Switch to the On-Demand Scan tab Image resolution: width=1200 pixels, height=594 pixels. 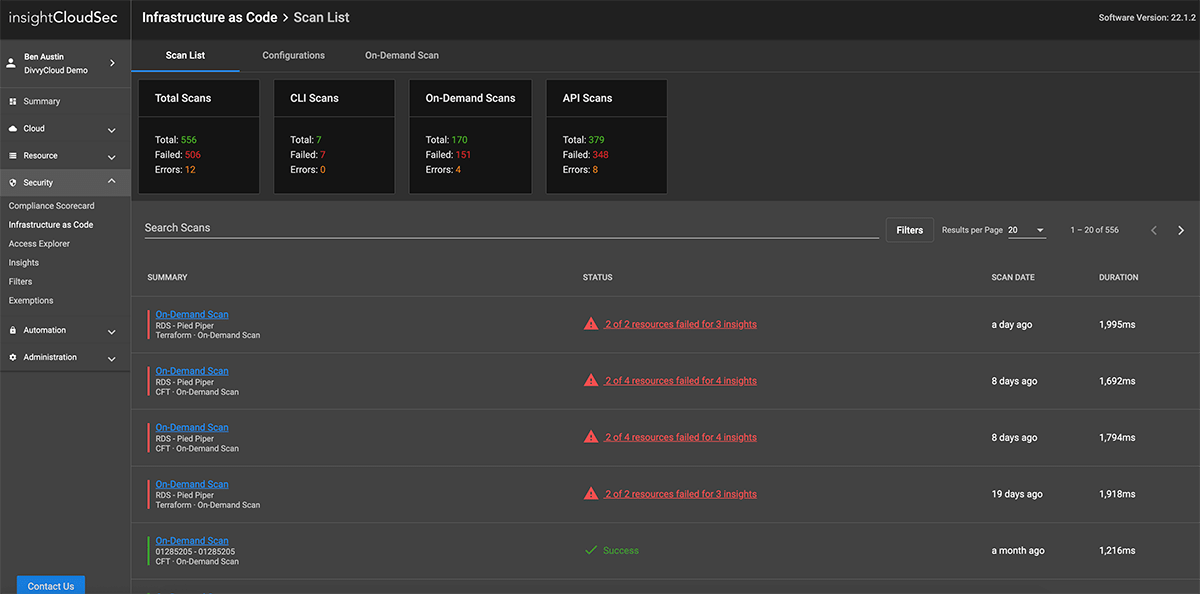click(x=402, y=55)
